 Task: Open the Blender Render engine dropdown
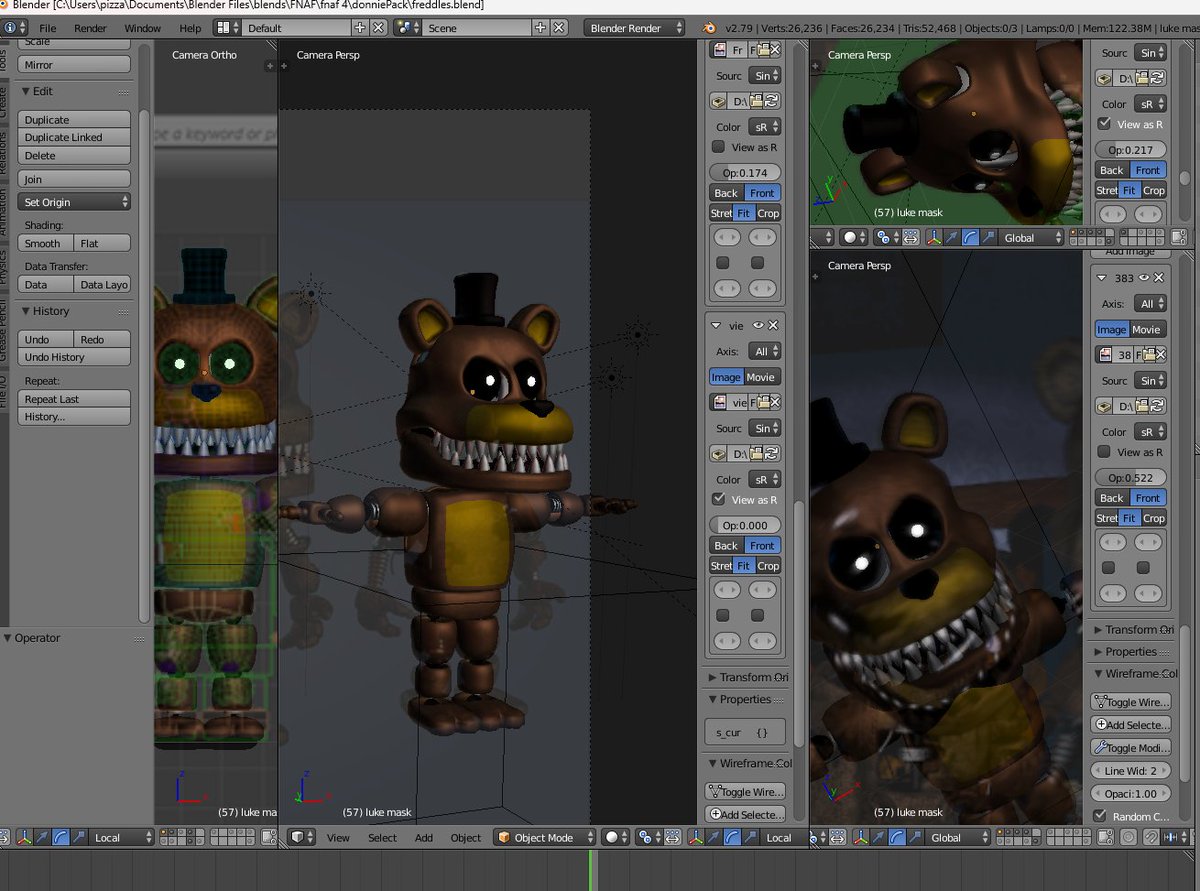tap(634, 28)
